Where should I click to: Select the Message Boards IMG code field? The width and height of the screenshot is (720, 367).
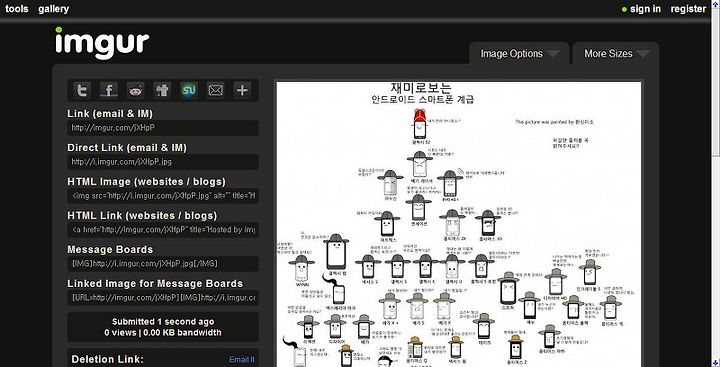[163, 264]
